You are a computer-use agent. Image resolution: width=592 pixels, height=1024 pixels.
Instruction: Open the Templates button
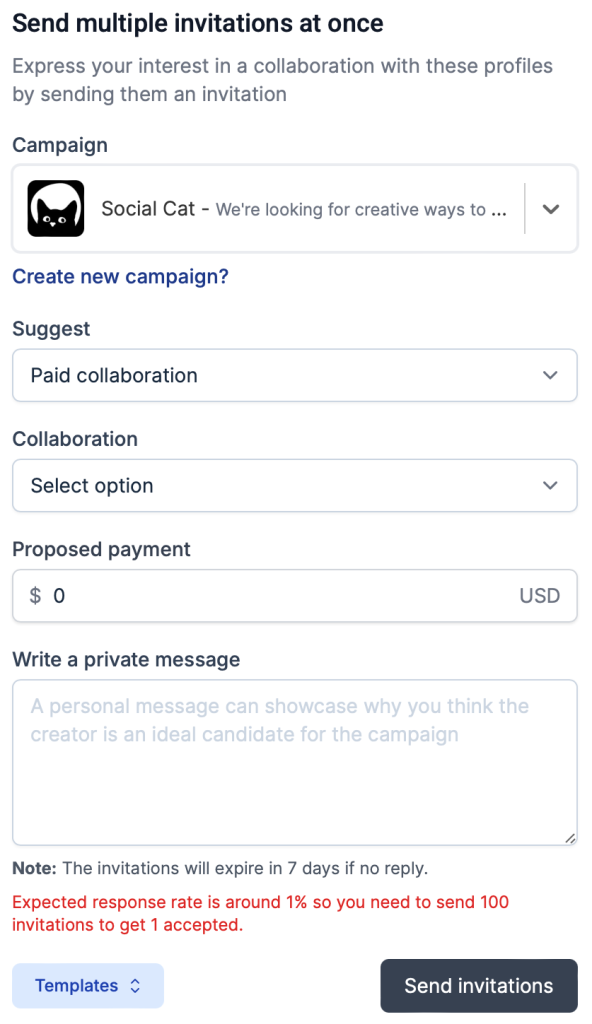click(x=88, y=985)
